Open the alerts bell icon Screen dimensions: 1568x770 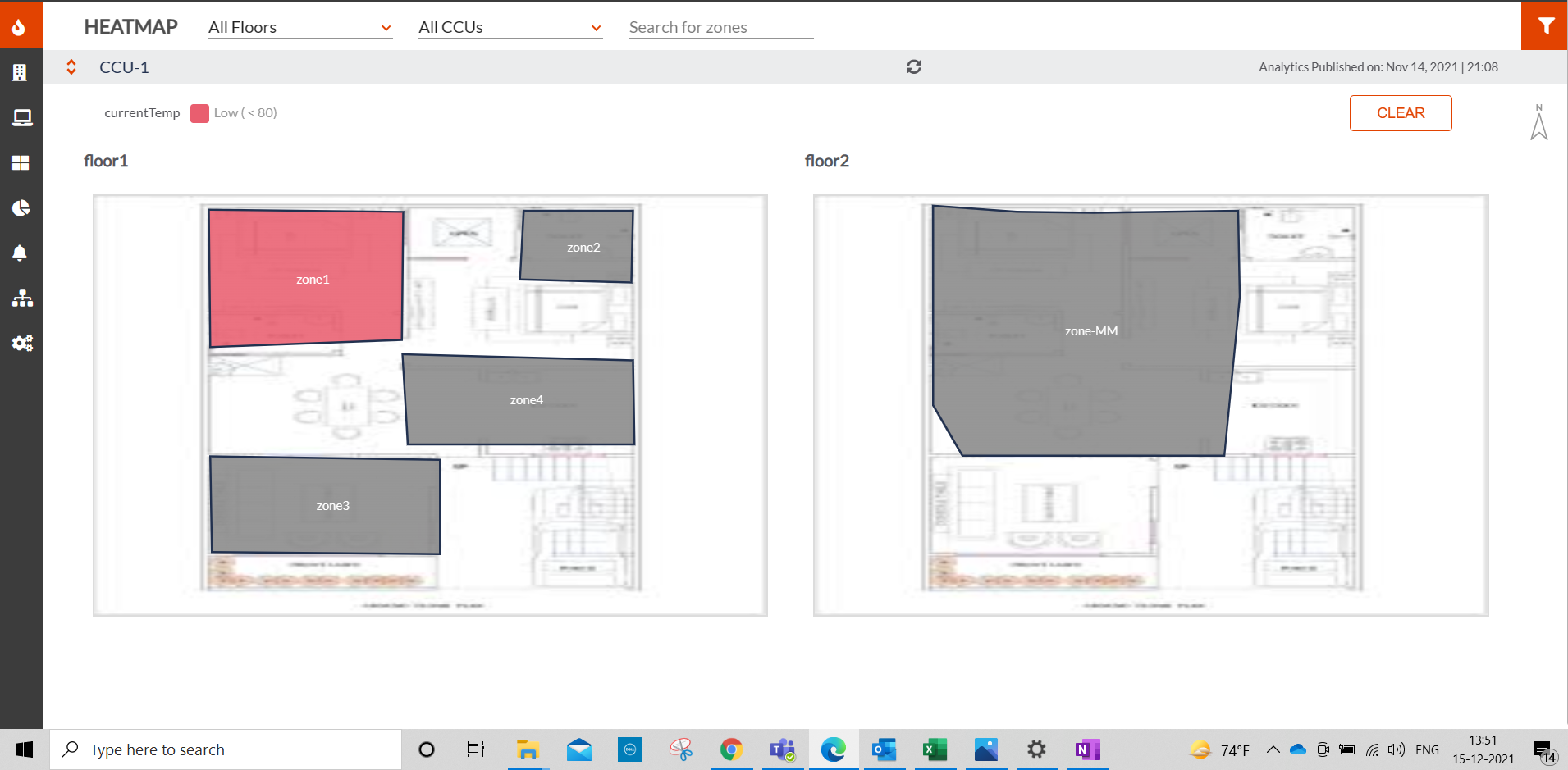(x=20, y=253)
